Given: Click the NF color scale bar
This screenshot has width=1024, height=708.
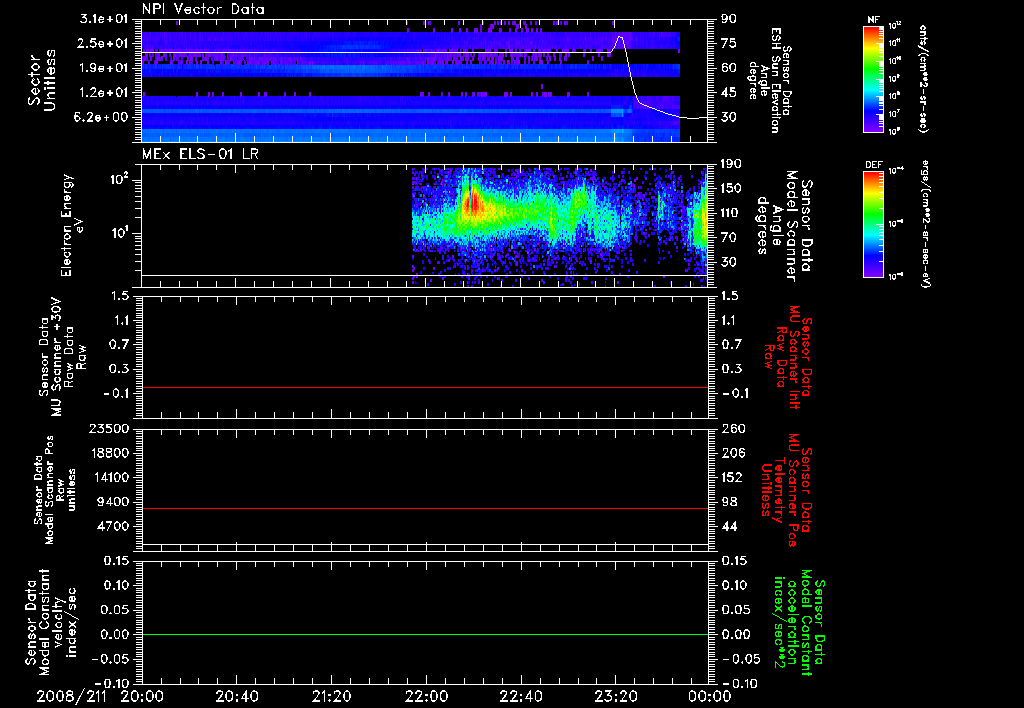Looking at the screenshot, I should [873, 79].
